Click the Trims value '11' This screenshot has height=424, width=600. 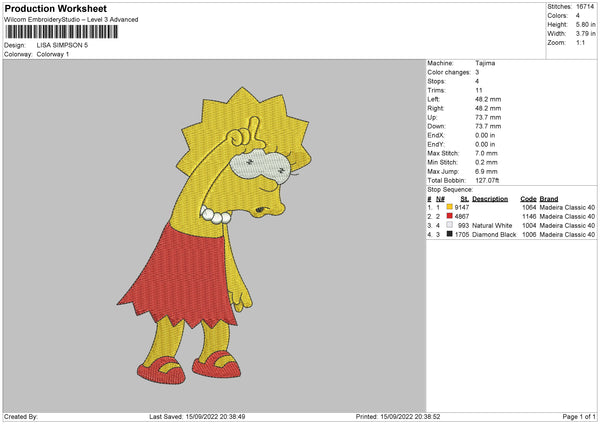[479, 90]
